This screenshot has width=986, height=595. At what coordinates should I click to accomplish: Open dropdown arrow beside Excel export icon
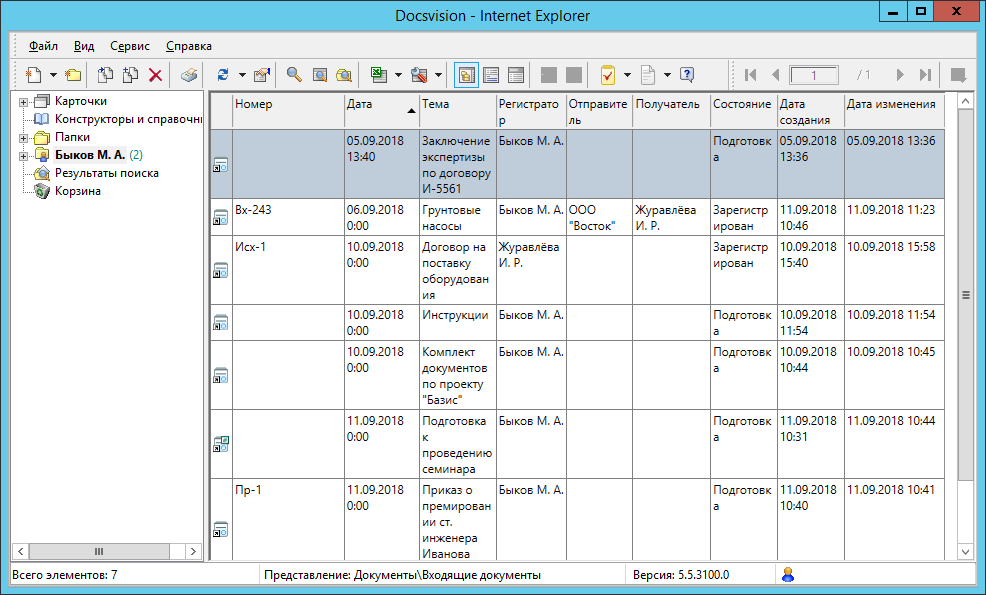coord(398,75)
